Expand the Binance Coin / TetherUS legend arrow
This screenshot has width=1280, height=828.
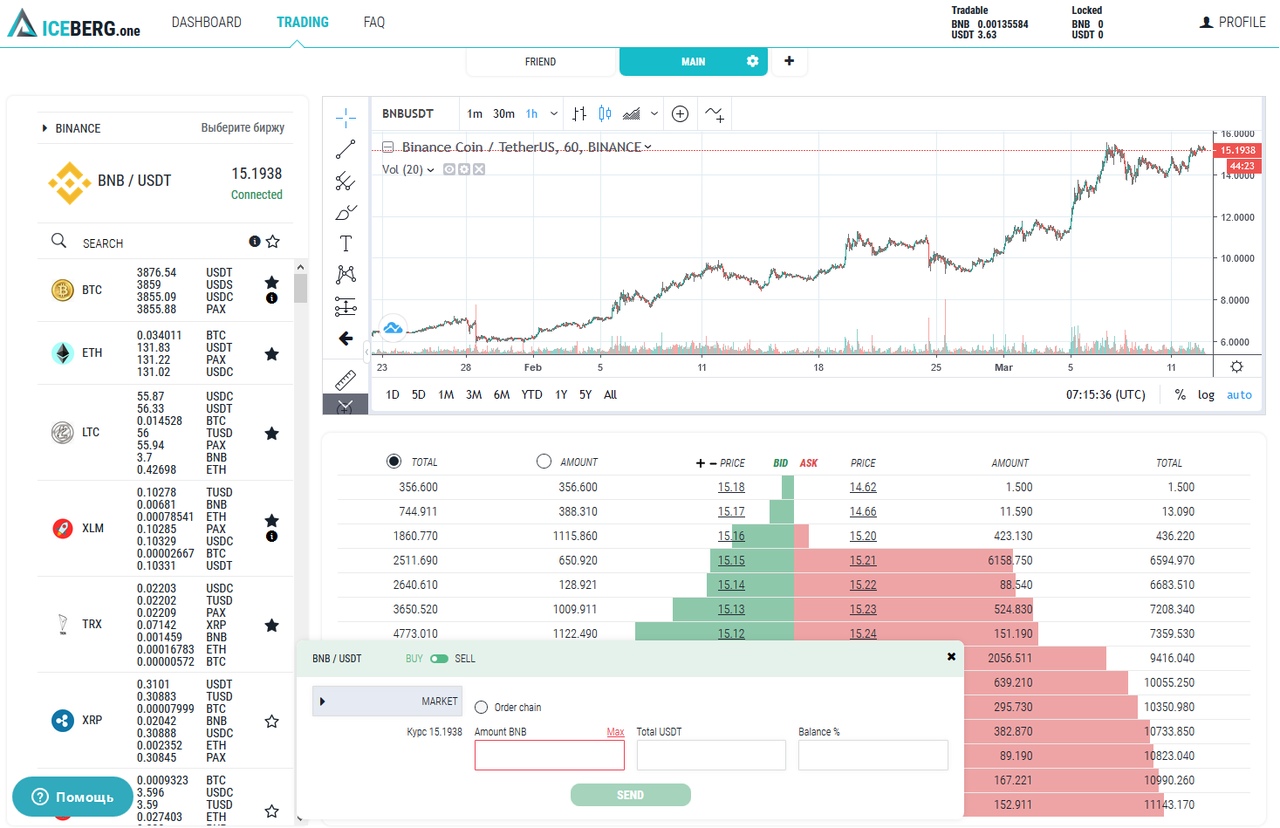(648, 147)
